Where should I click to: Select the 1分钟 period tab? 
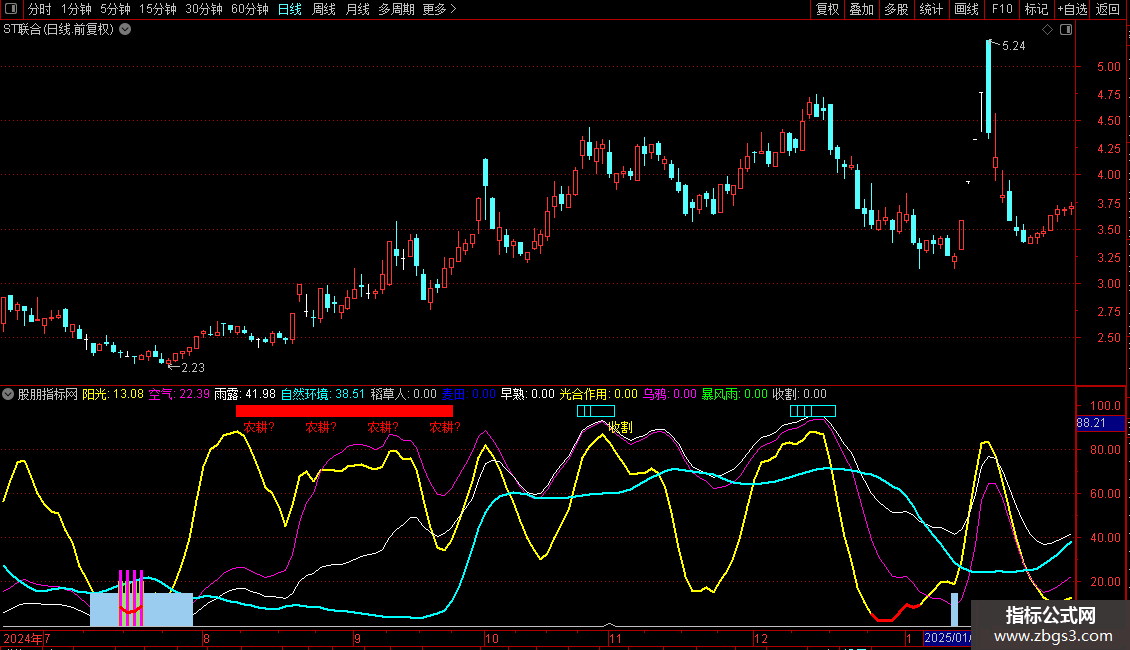(76, 9)
